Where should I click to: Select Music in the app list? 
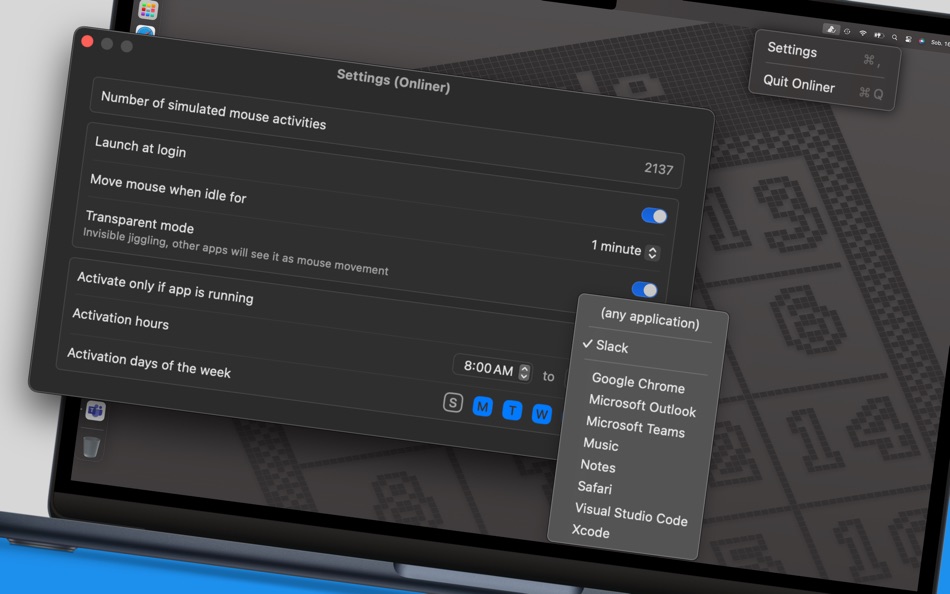click(x=600, y=444)
